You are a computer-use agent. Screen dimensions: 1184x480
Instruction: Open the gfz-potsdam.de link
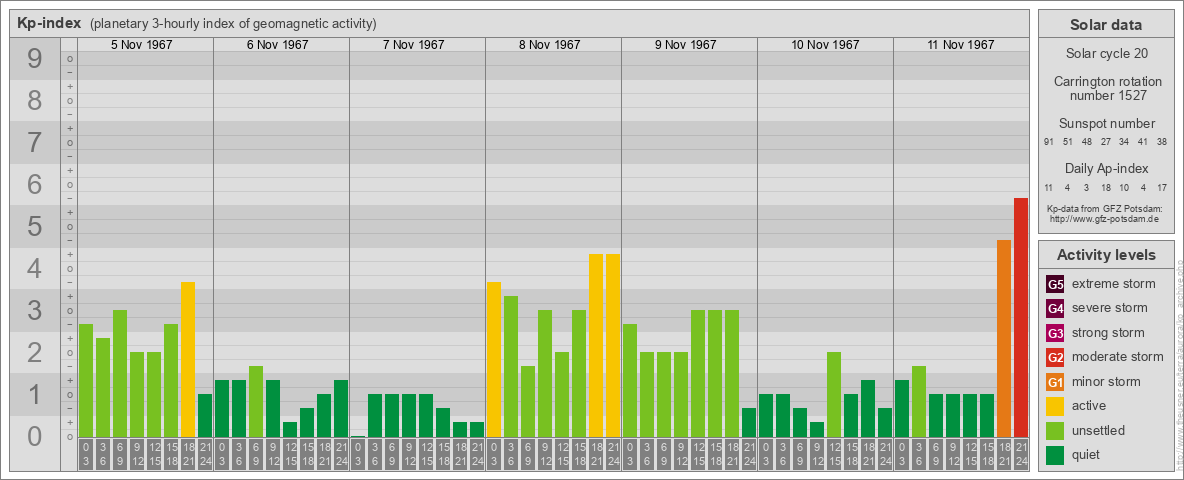click(1104, 219)
